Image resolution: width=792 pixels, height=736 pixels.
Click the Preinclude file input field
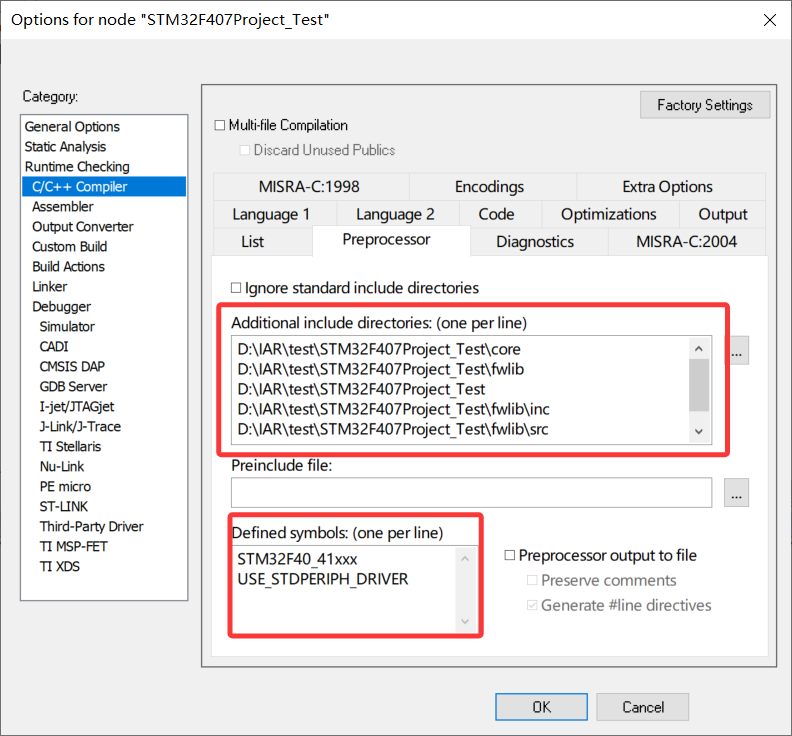(x=471, y=493)
